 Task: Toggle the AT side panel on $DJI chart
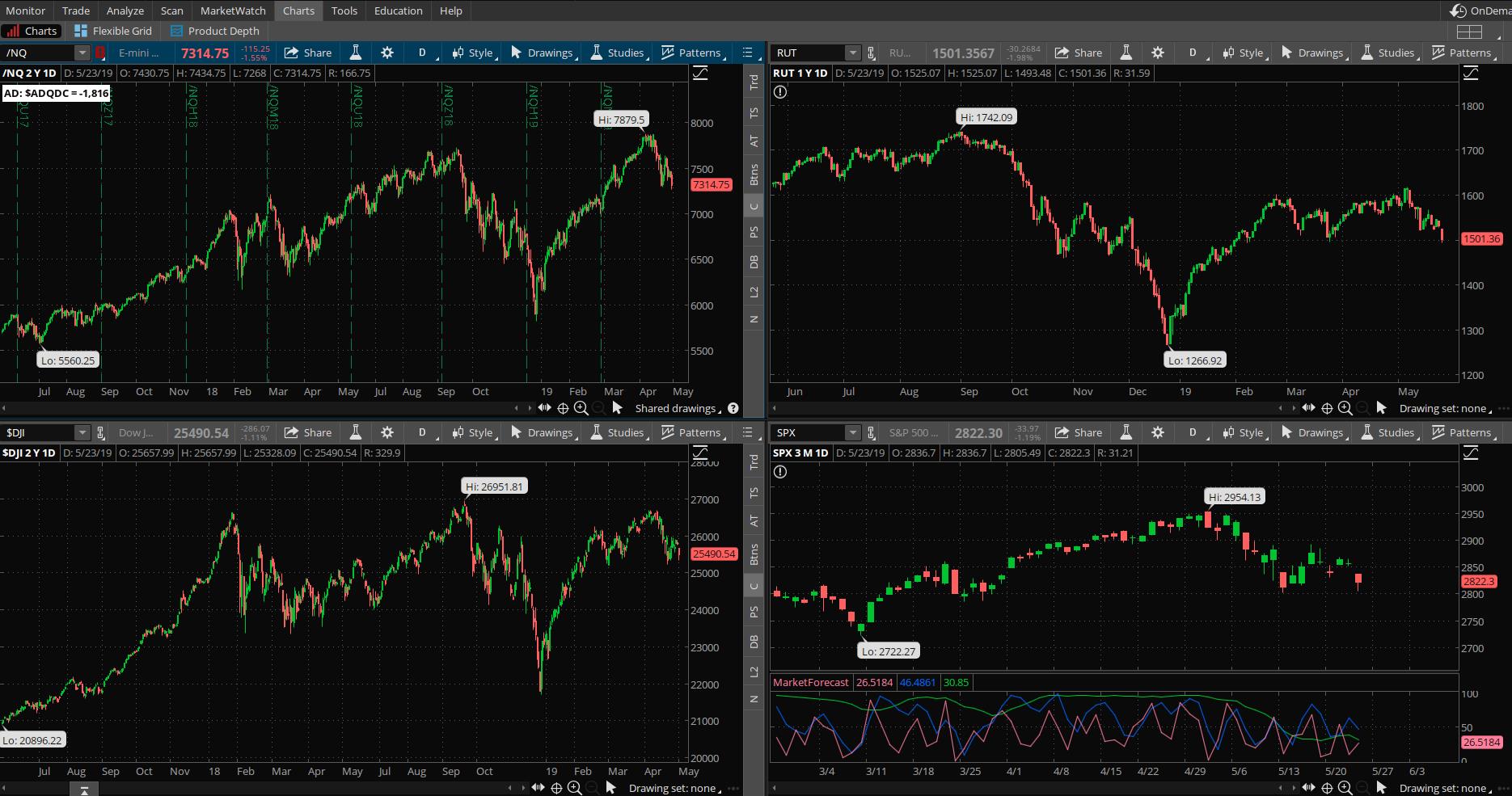coord(754,521)
